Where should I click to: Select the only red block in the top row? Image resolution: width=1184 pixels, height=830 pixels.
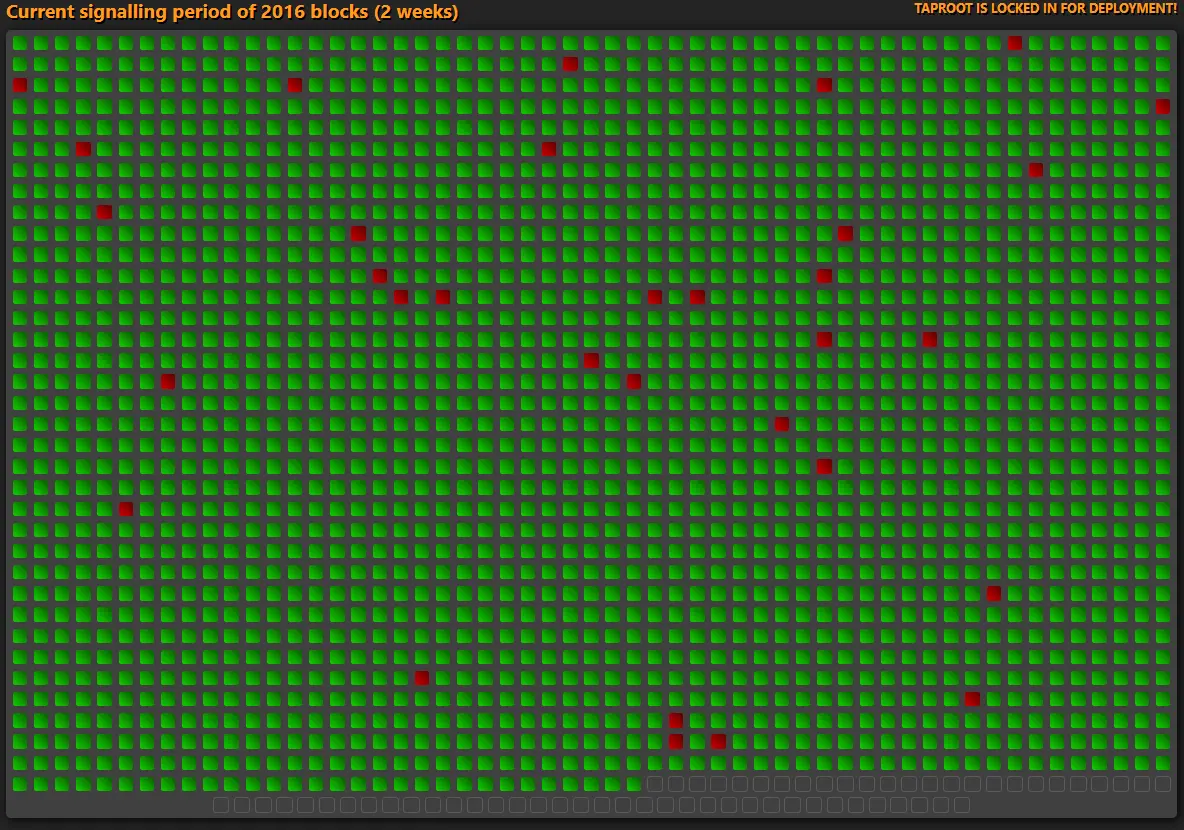point(1015,43)
